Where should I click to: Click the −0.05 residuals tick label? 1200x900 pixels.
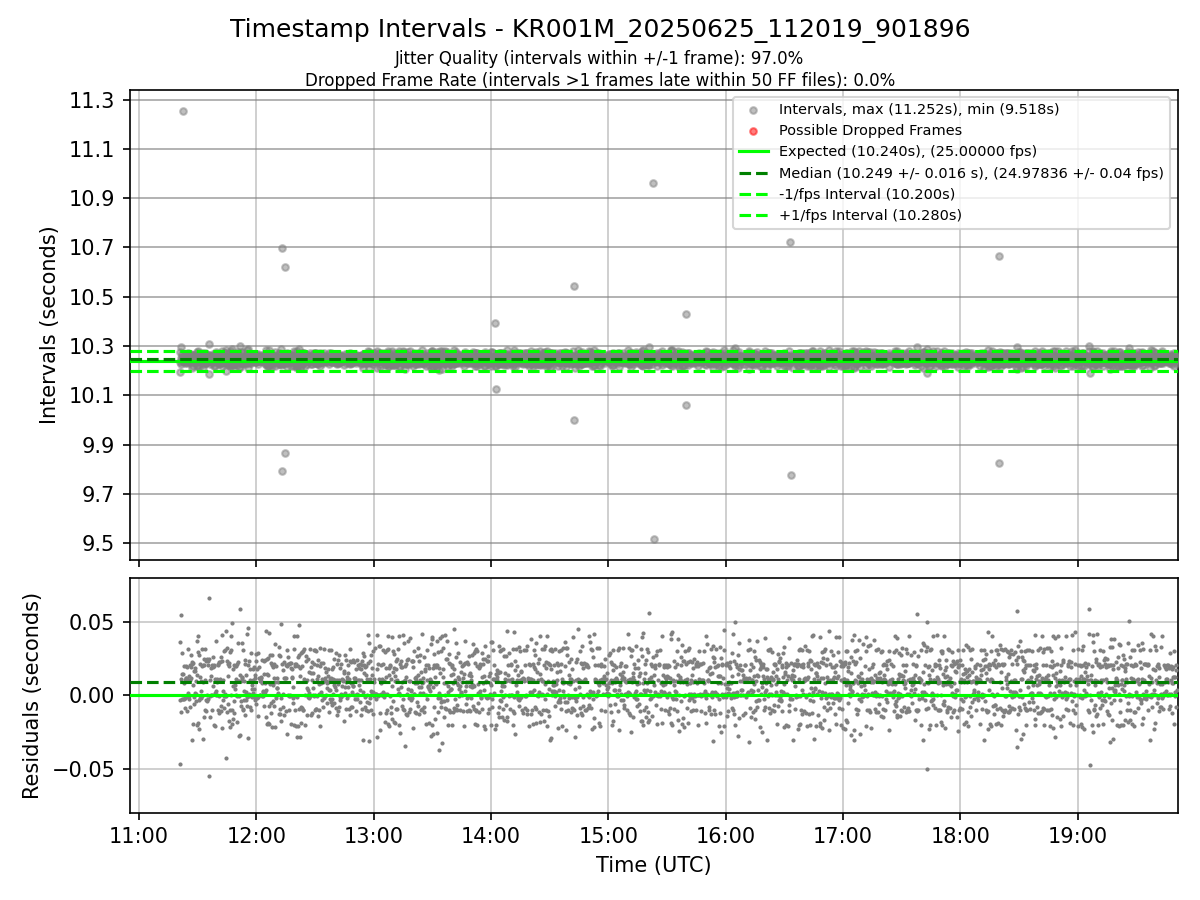tap(84, 769)
